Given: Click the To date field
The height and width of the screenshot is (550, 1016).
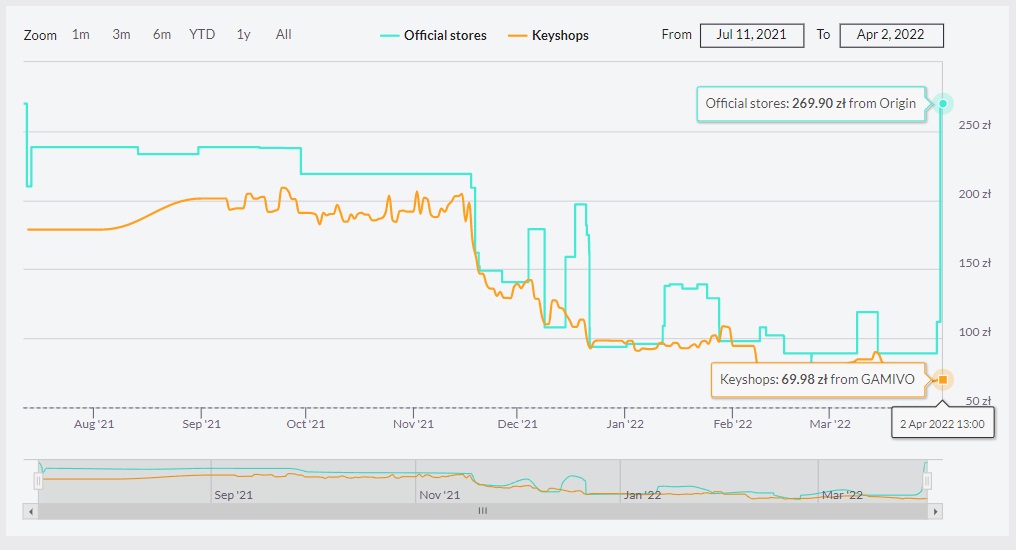Looking at the screenshot, I should point(891,34).
